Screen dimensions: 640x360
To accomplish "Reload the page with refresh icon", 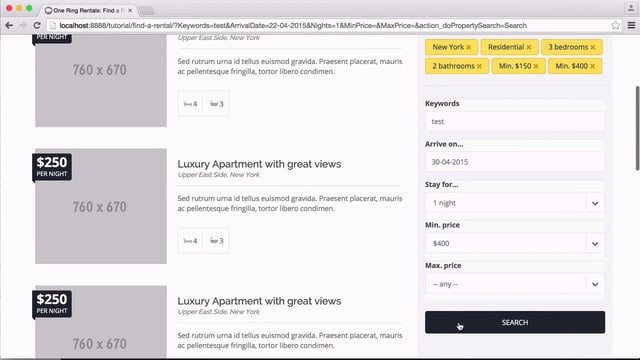I will click(x=37, y=25).
